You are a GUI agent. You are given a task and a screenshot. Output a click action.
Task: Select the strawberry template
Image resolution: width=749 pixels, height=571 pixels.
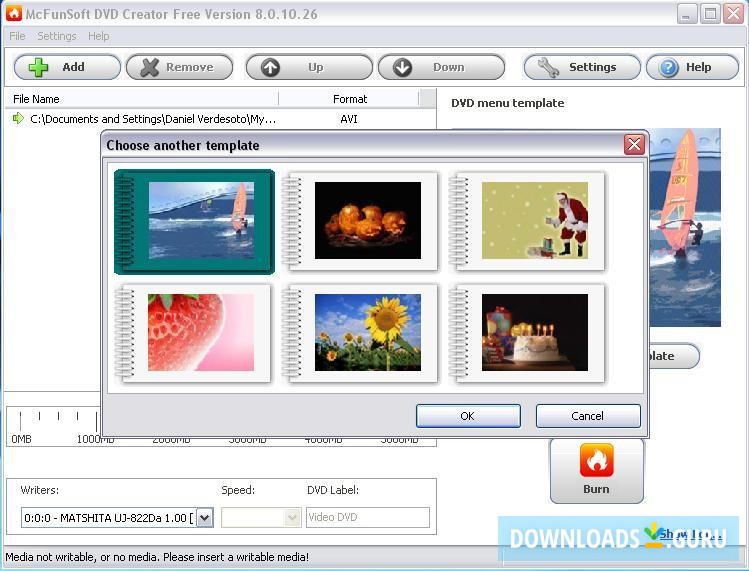click(x=193, y=333)
